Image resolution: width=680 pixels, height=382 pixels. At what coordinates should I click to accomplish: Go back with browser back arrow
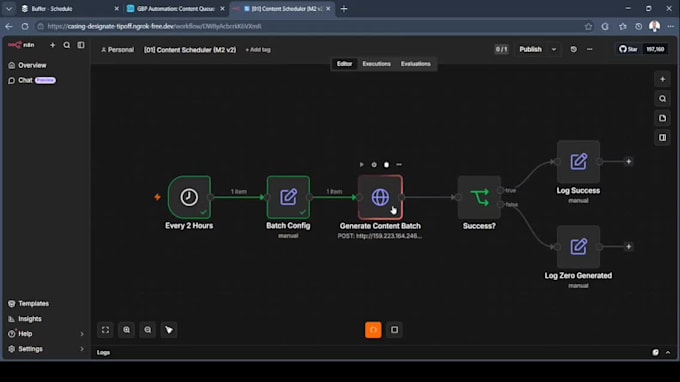[9, 26]
